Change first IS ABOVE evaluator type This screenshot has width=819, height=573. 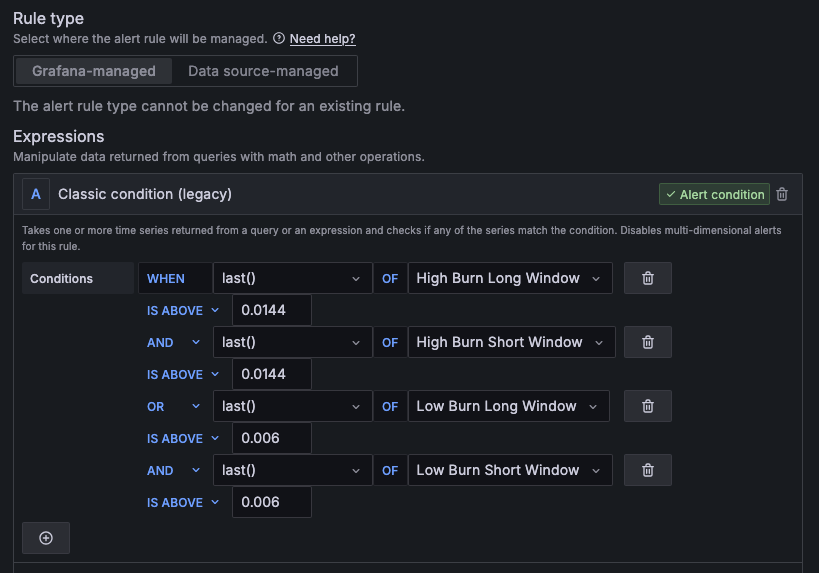[182, 311]
